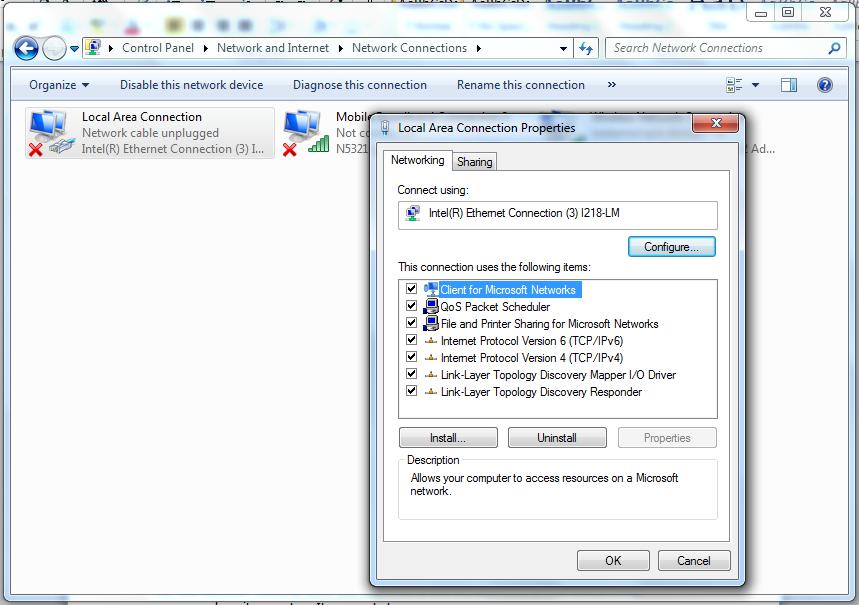Show more toolbar commands via chevron
859x605 pixels.
612,84
